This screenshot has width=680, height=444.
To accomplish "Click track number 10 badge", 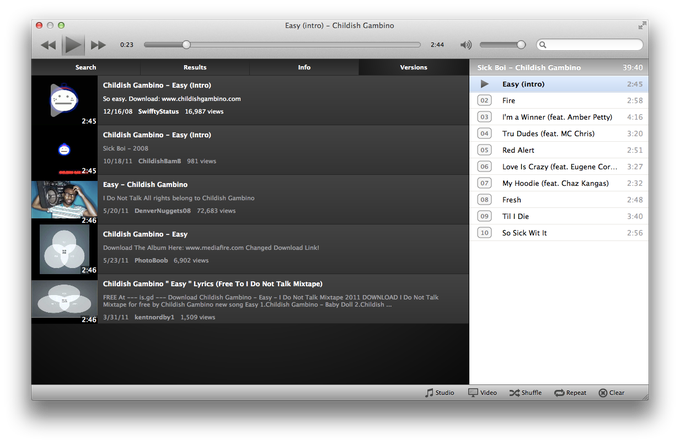I will click(484, 233).
